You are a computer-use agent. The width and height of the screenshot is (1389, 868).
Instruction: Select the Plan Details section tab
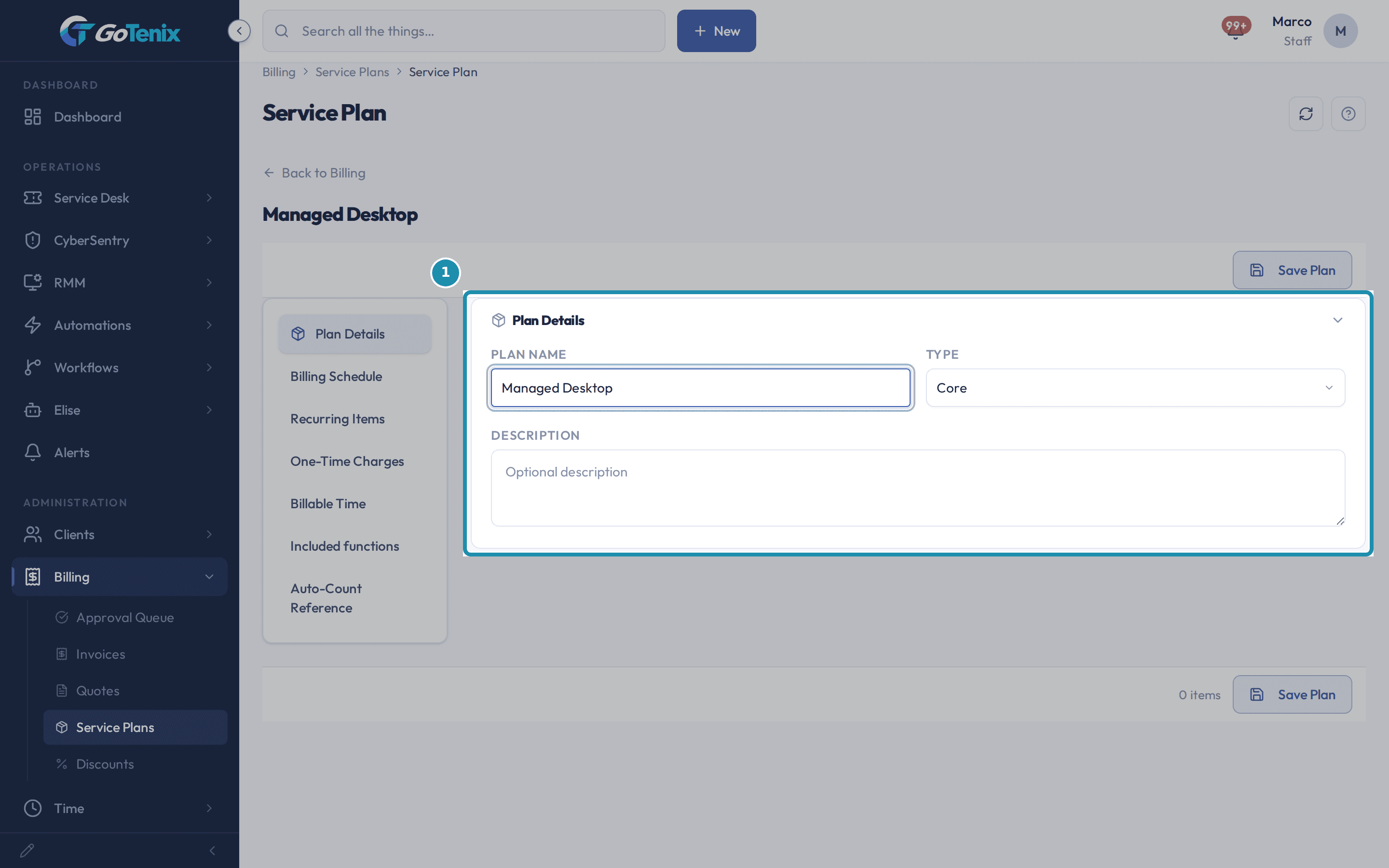(354, 334)
